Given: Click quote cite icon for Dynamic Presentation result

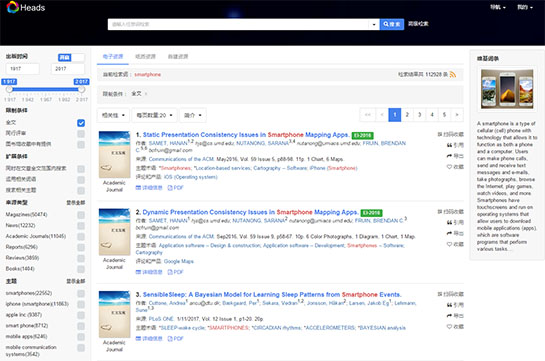Looking at the screenshot, I should 449,222.
